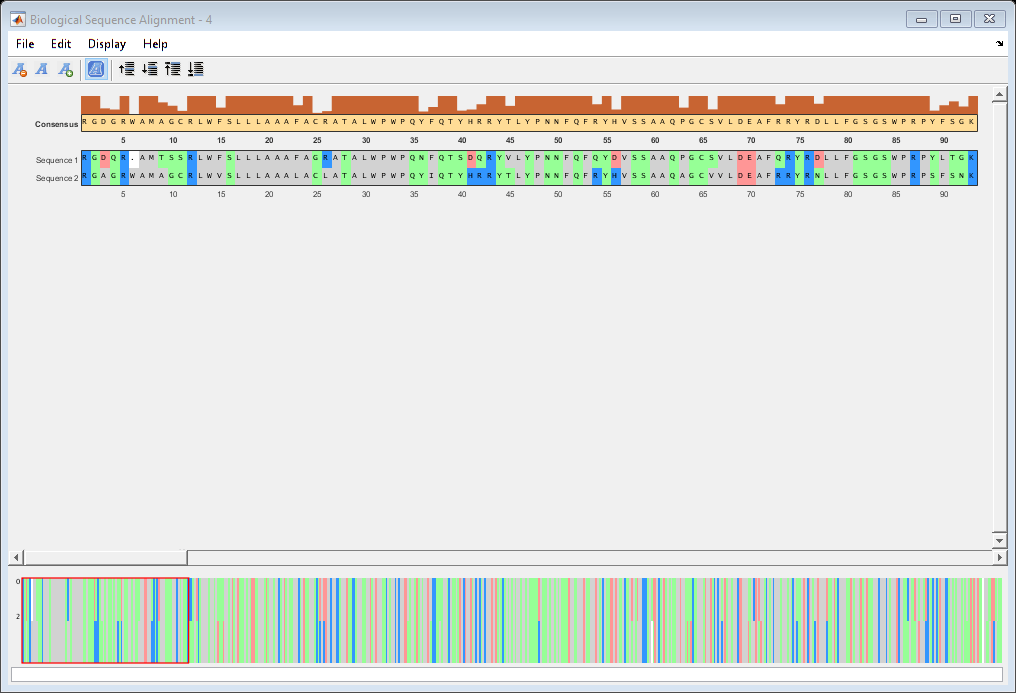1016x693 pixels.
Task: Click the vertical scrollbar down arrow
Action: tap(999, 540)
